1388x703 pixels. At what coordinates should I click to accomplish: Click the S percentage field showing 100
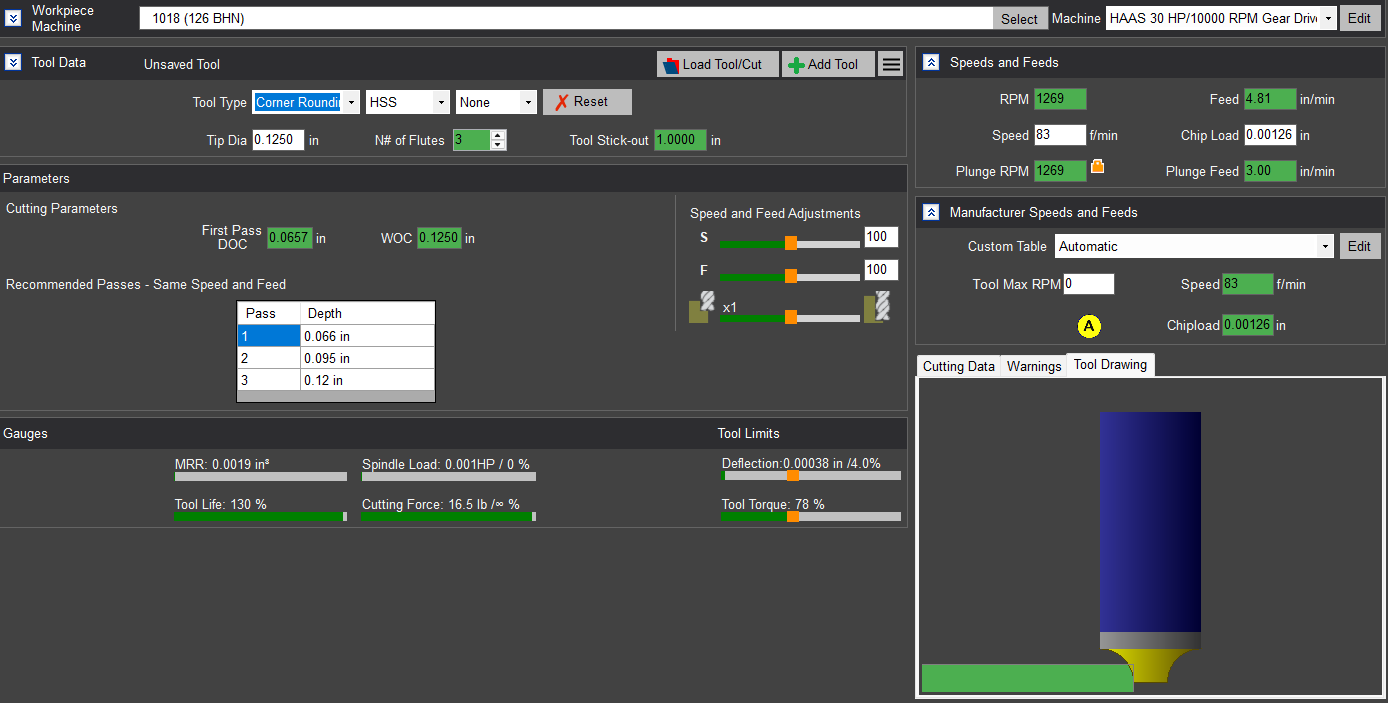click(881, 237)
